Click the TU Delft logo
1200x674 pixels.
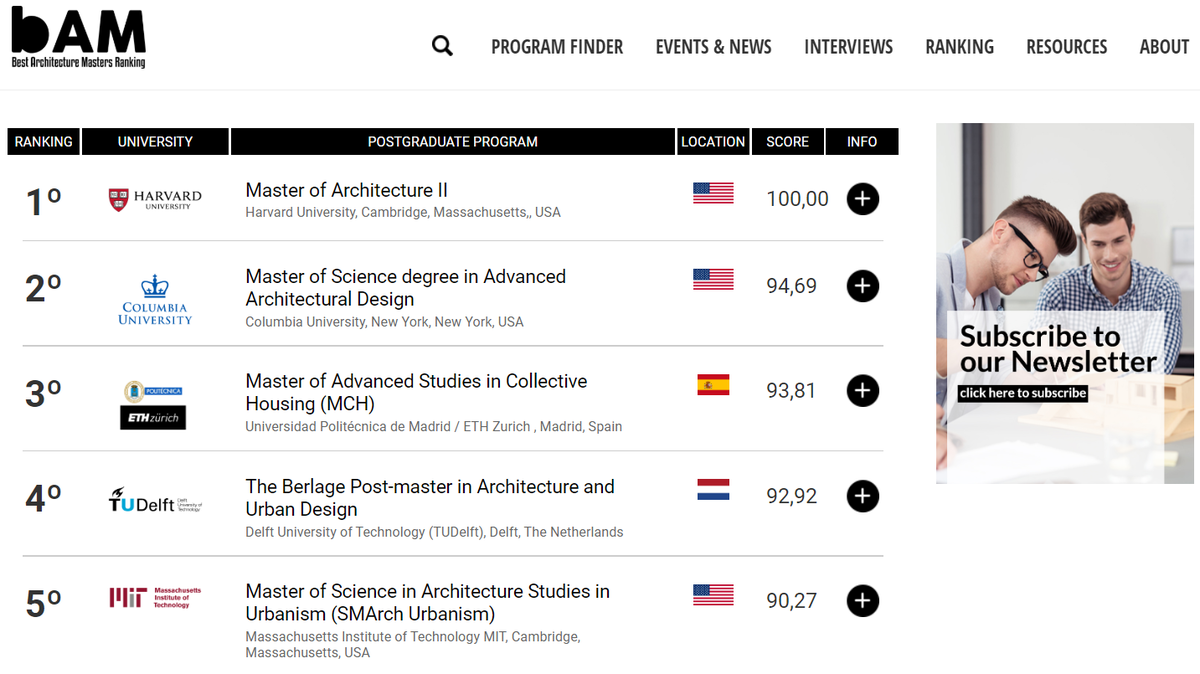[155, 500]
